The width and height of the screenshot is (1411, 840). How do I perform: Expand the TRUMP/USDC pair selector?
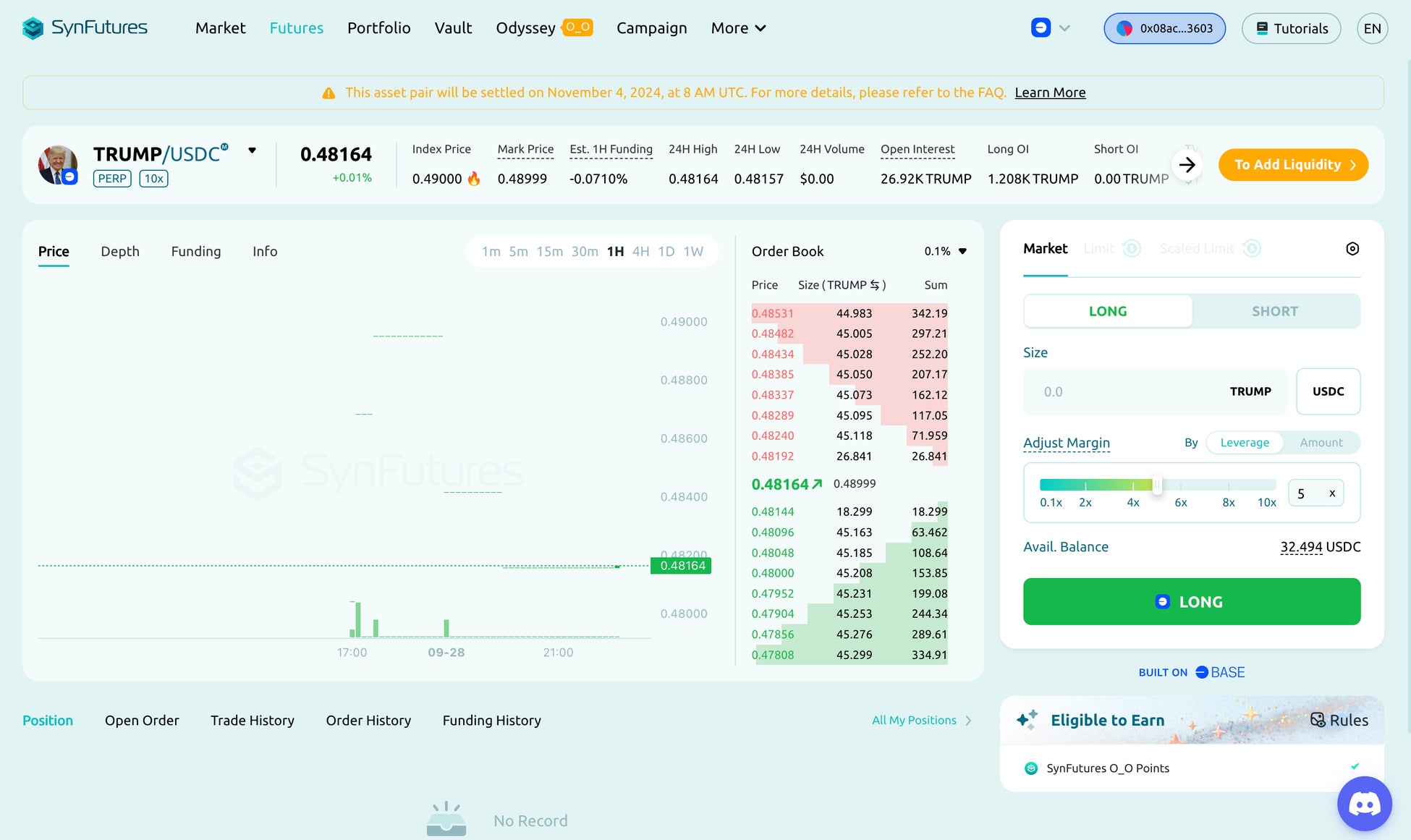coord(252,150)
